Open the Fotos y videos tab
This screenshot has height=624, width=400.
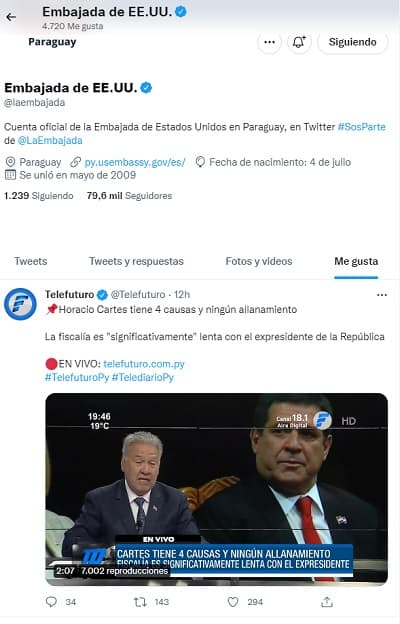259,261
